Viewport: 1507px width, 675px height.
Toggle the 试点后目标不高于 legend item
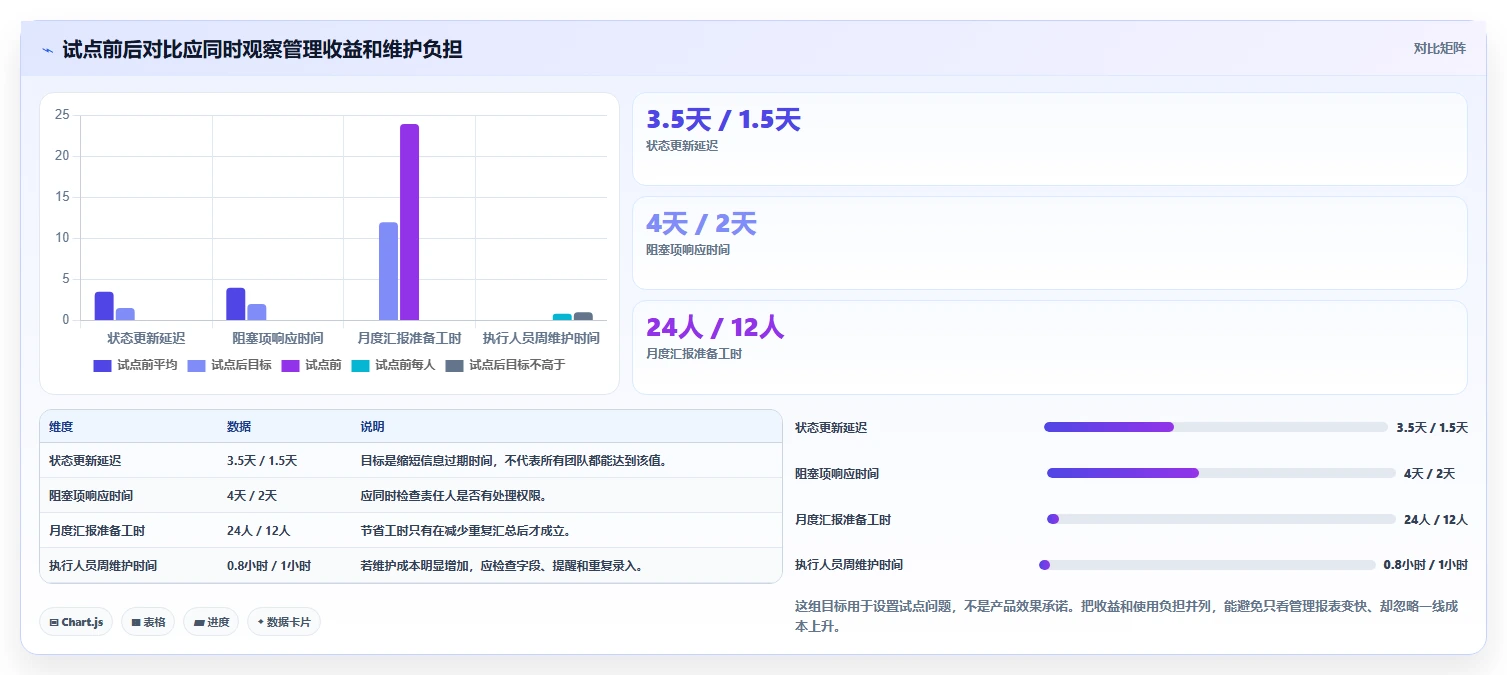505,365
